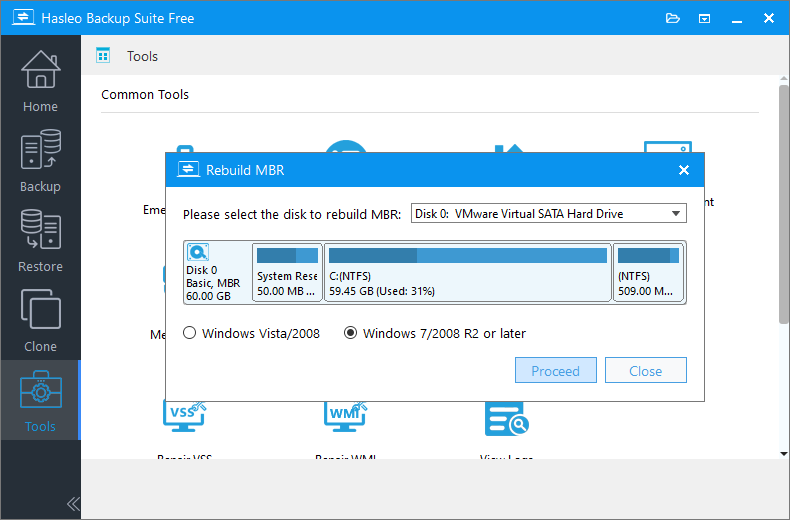Select the C:(NTFS) partition block
The image size is (790, 520).
pyautogui.click(x=468, y=272)
